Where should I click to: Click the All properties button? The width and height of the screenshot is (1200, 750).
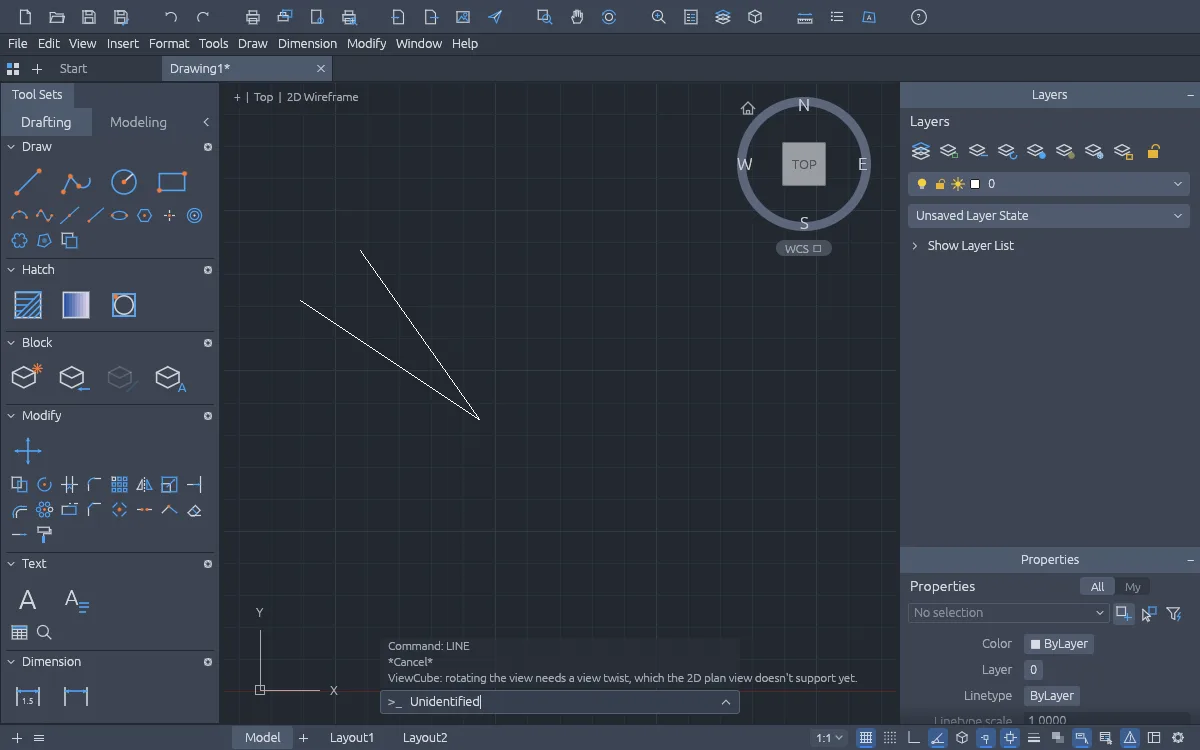click(x=1098, y=587)
